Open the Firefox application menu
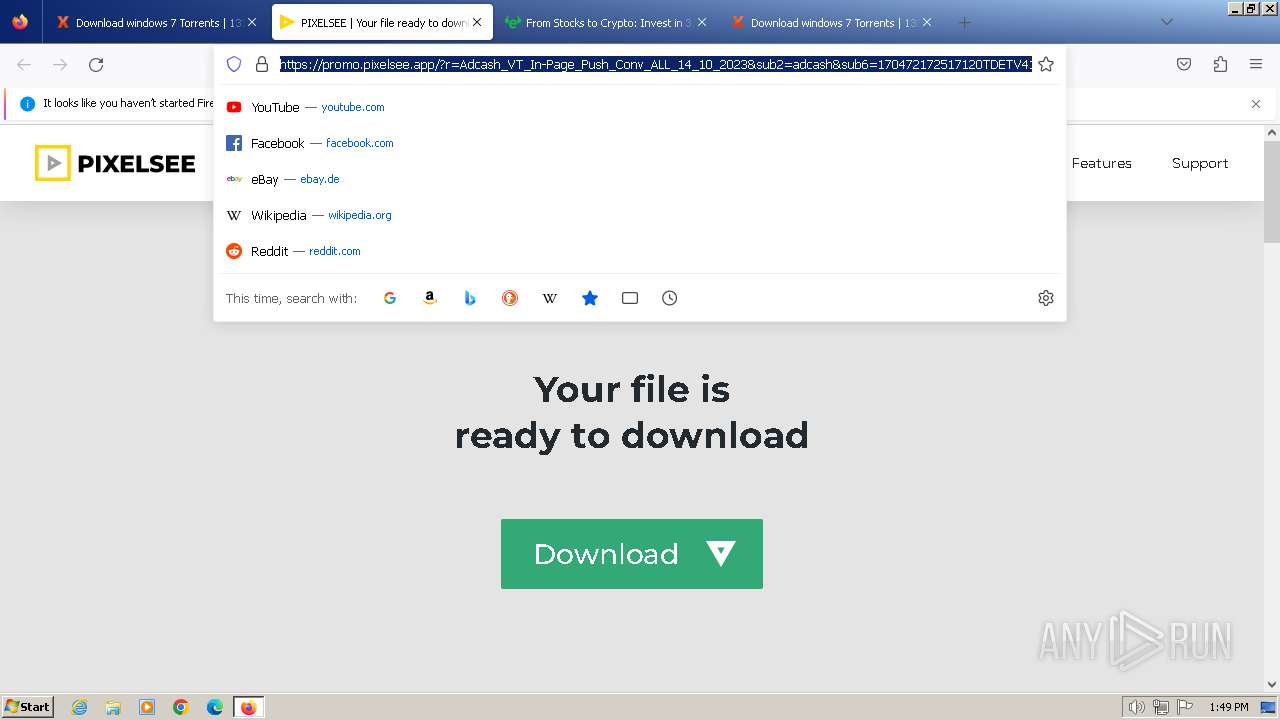This screenshot has height=720, width=1280. click(x=1256, y=64)
